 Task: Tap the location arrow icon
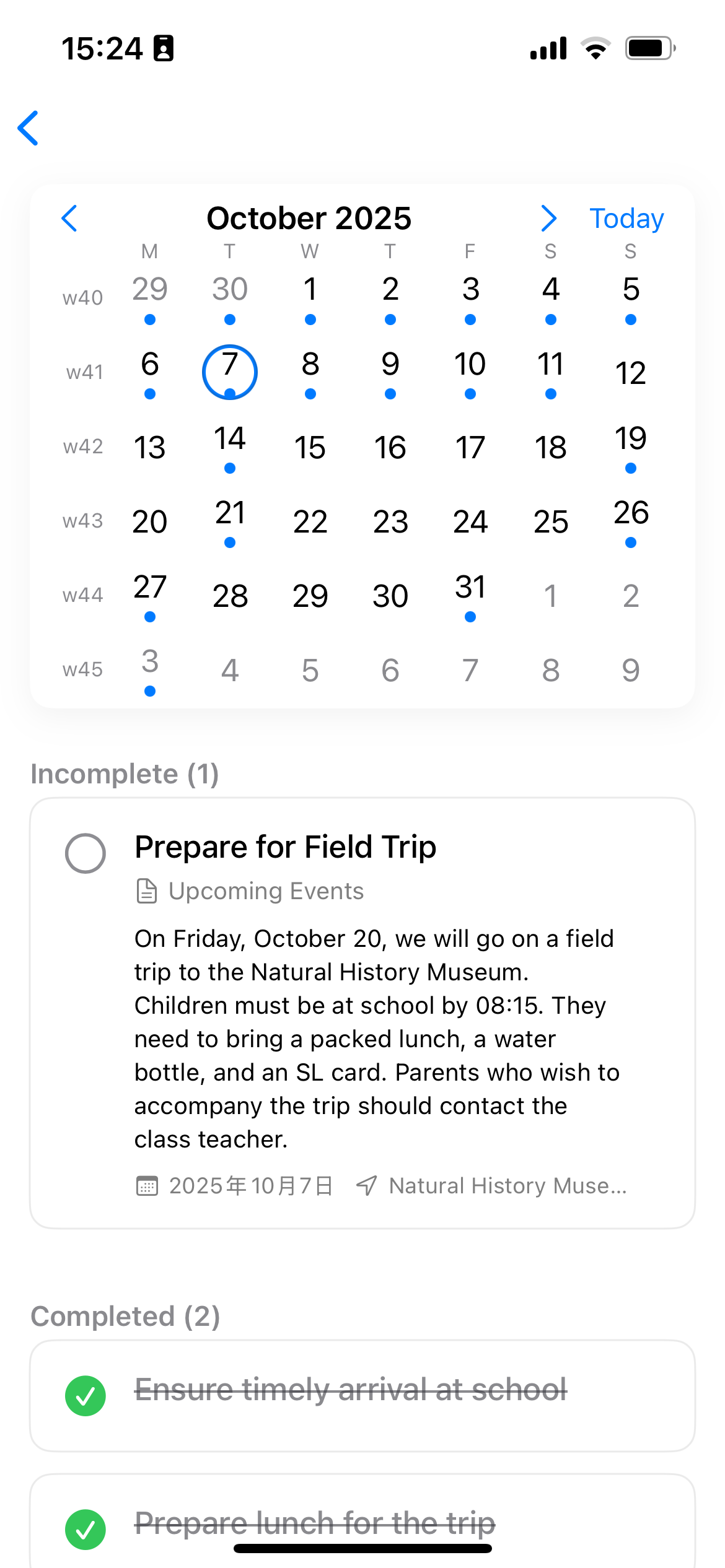coord(366,1186)
